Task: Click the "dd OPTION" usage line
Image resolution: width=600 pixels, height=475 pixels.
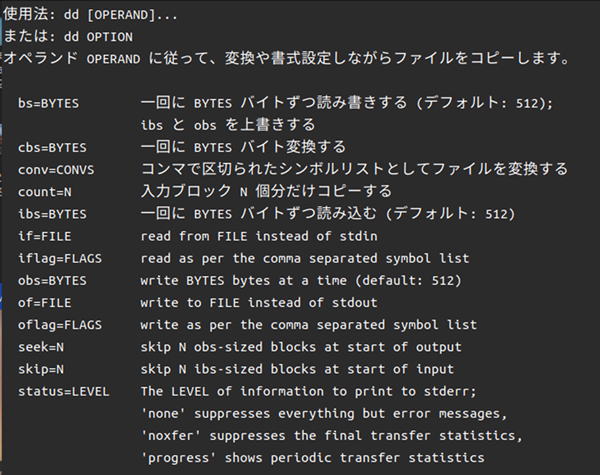Action: tap(97, 36)
